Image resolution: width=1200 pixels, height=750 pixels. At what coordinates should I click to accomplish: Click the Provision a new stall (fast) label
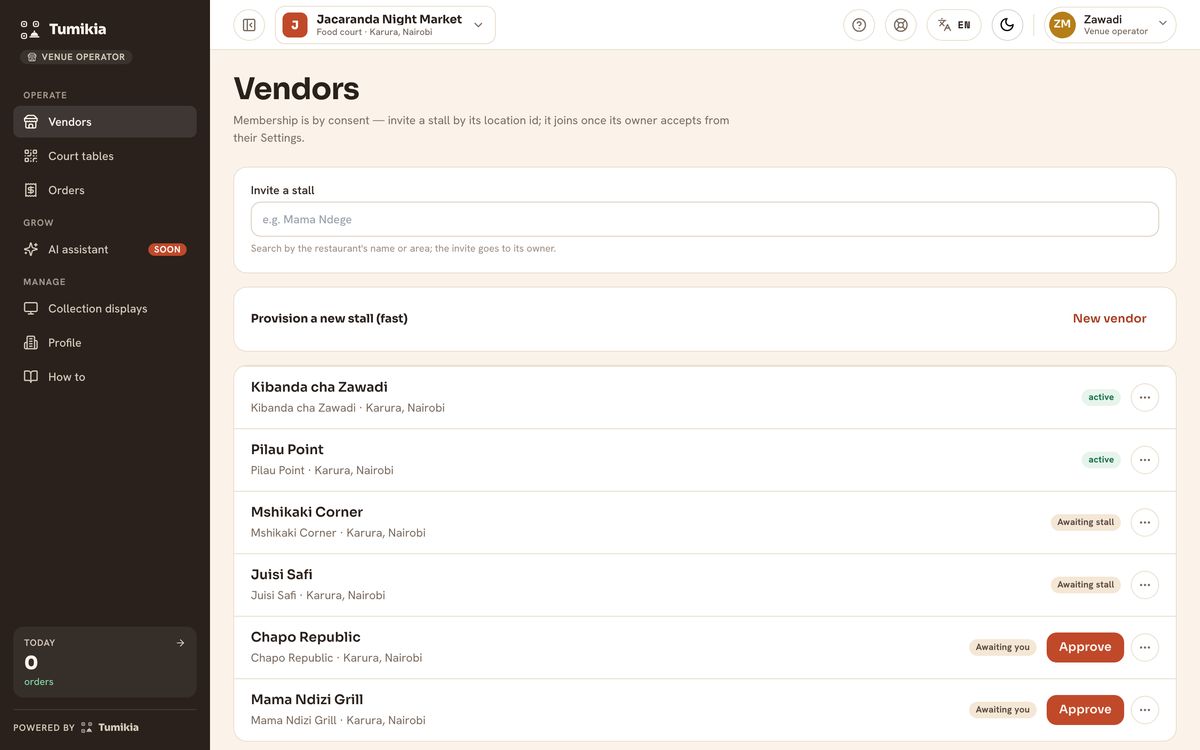pos(329,319)
